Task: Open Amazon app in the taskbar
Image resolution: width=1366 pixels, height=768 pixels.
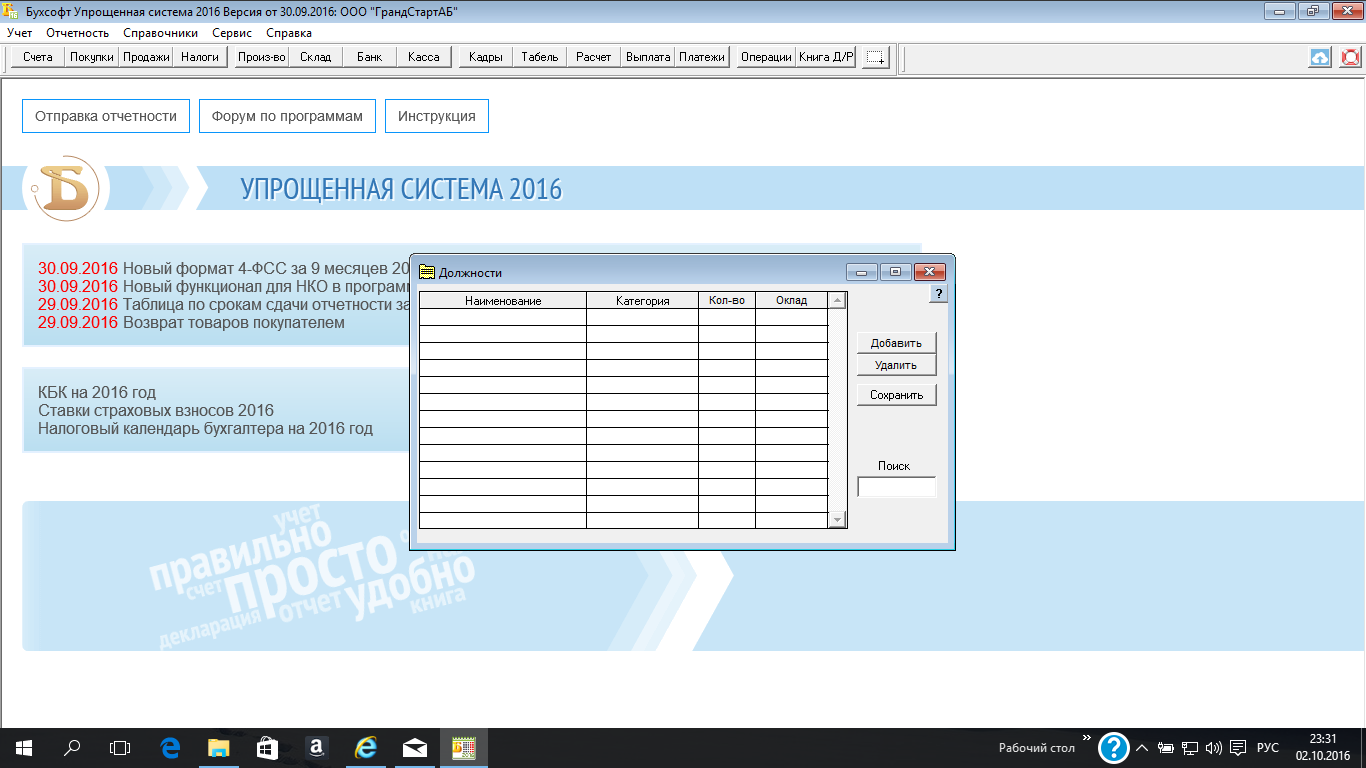Action: 316,747
